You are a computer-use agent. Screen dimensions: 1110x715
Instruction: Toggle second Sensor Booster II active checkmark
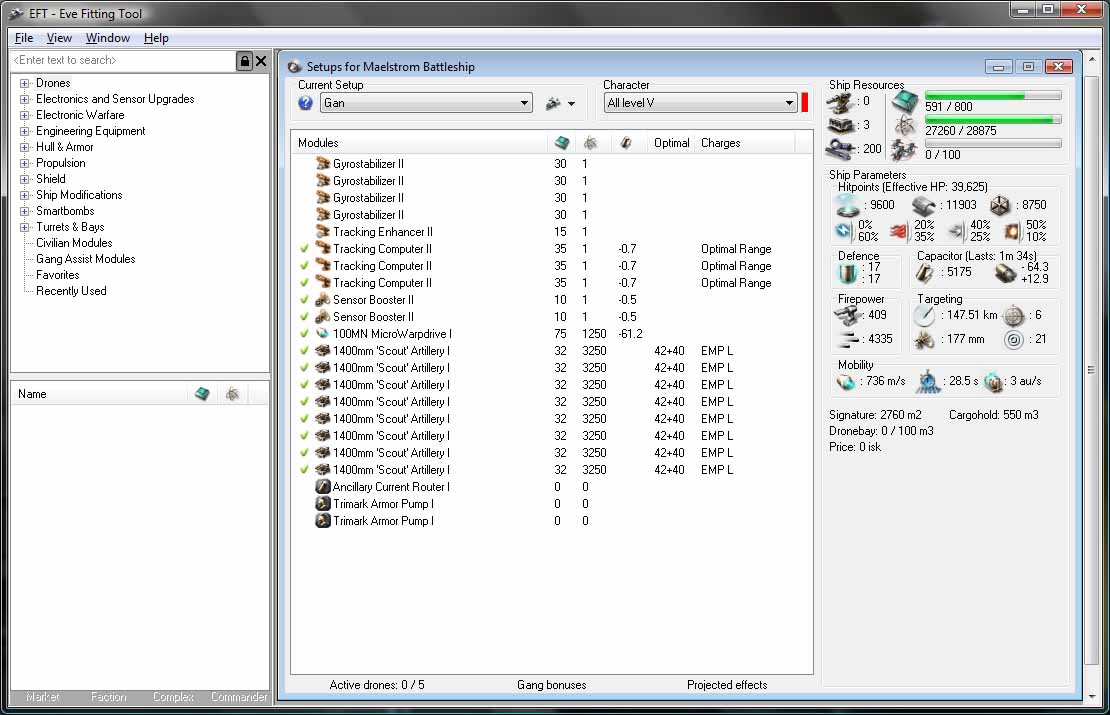click(x=304, y=316)
